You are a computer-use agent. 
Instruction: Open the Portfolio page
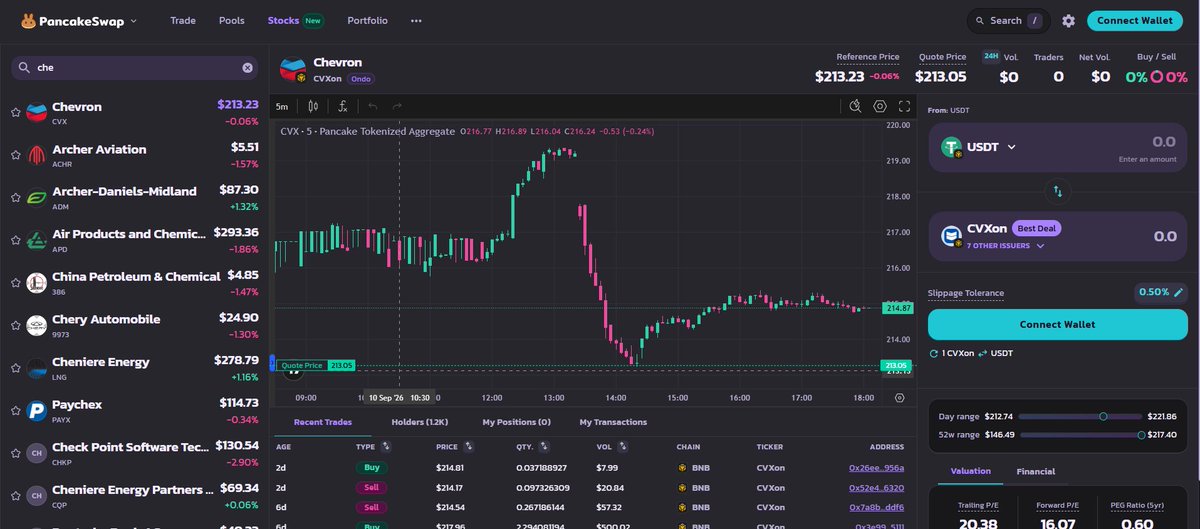tap(367, 20)
